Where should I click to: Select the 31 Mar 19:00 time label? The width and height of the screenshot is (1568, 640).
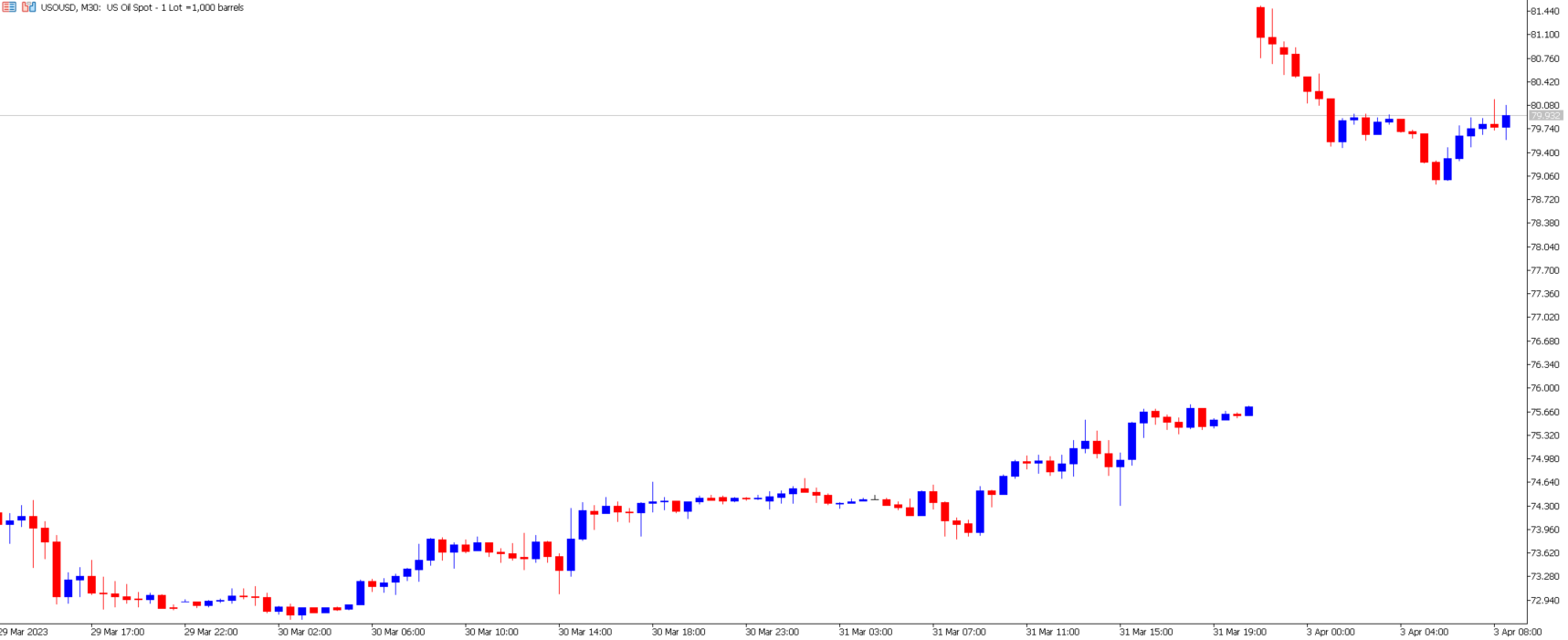(x=1239, y=632)
